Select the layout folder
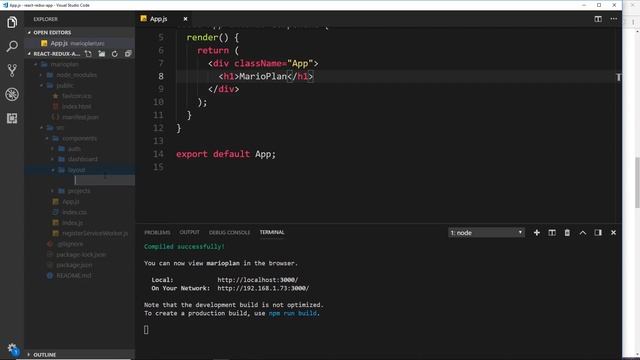 click(80, 170)
